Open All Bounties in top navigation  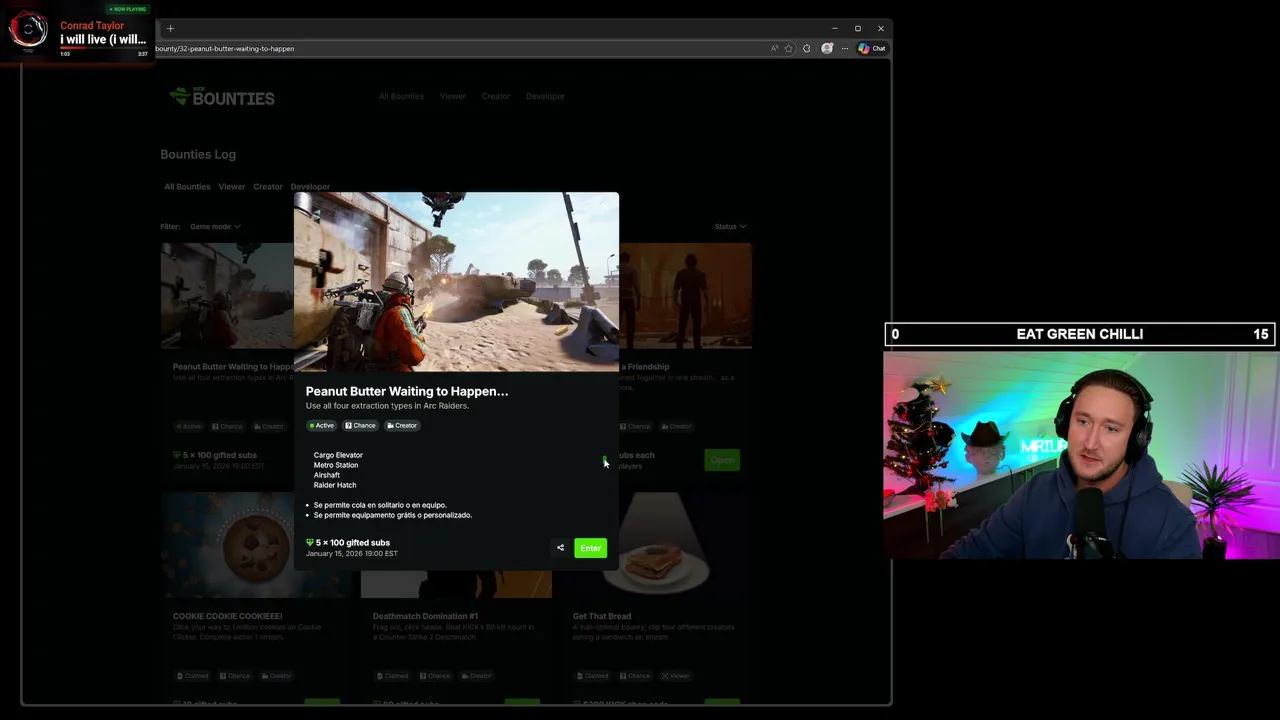[401, 96]
